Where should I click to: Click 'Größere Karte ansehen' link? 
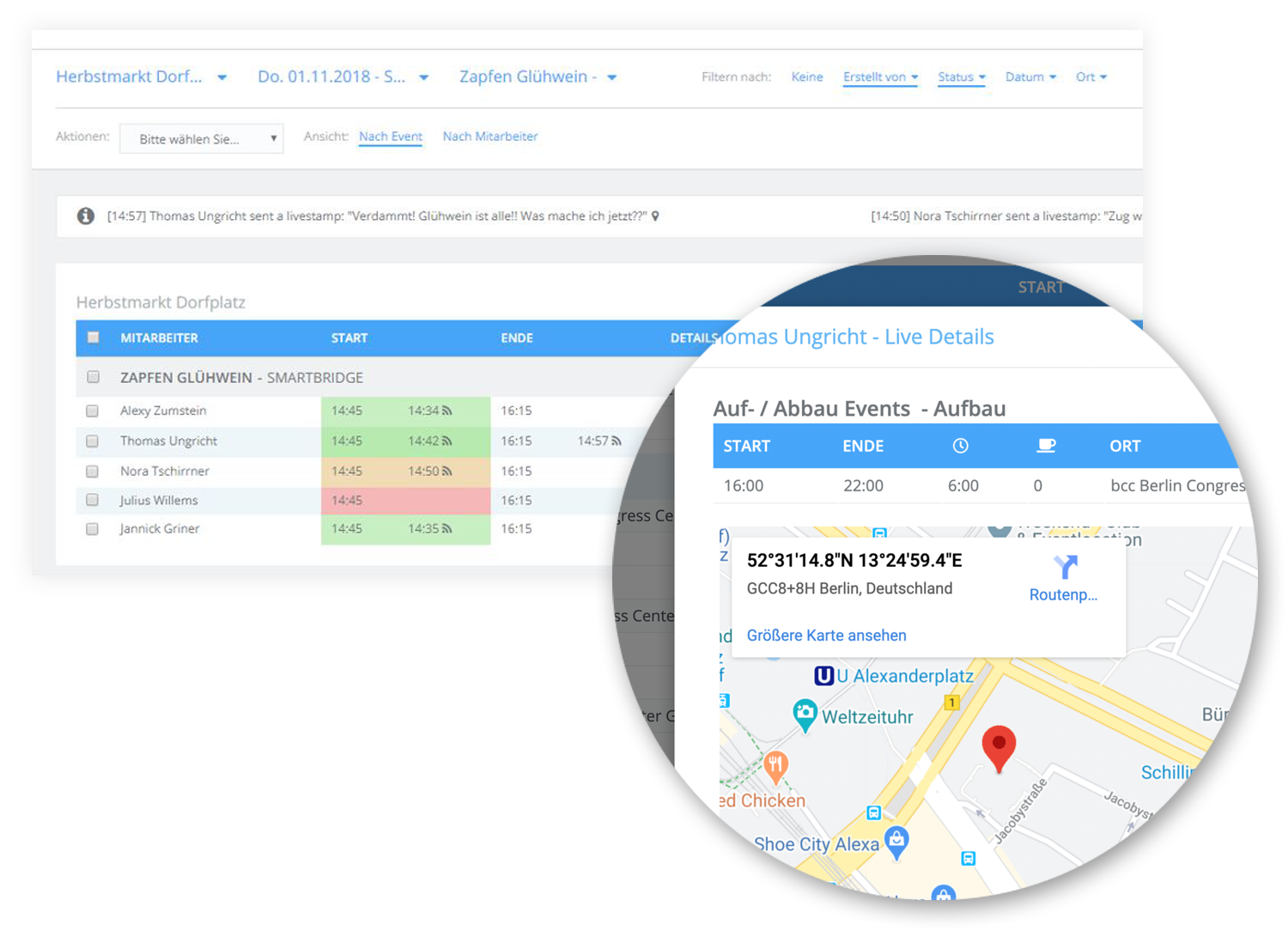826,636
